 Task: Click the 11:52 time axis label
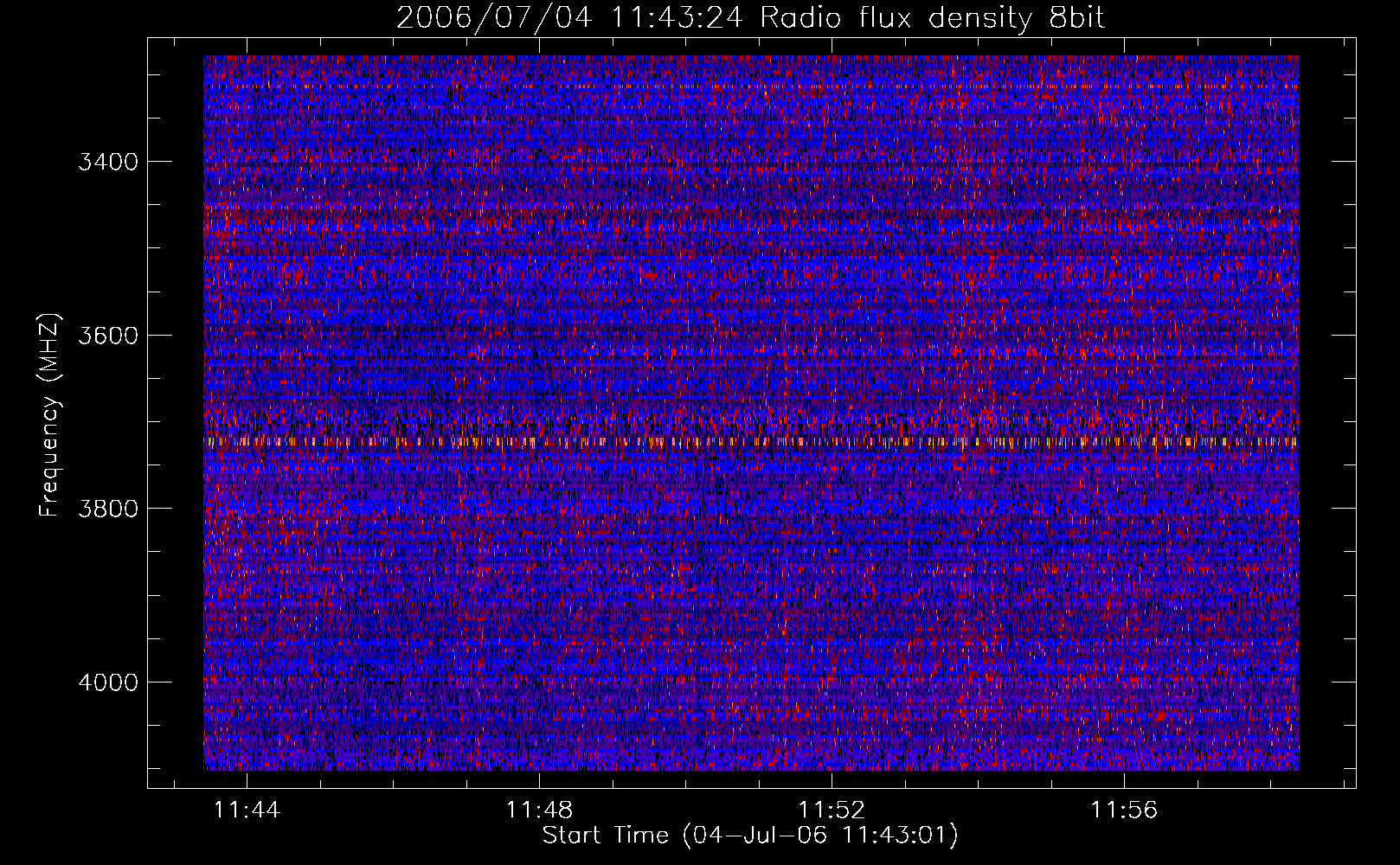[x=832, y=810]
